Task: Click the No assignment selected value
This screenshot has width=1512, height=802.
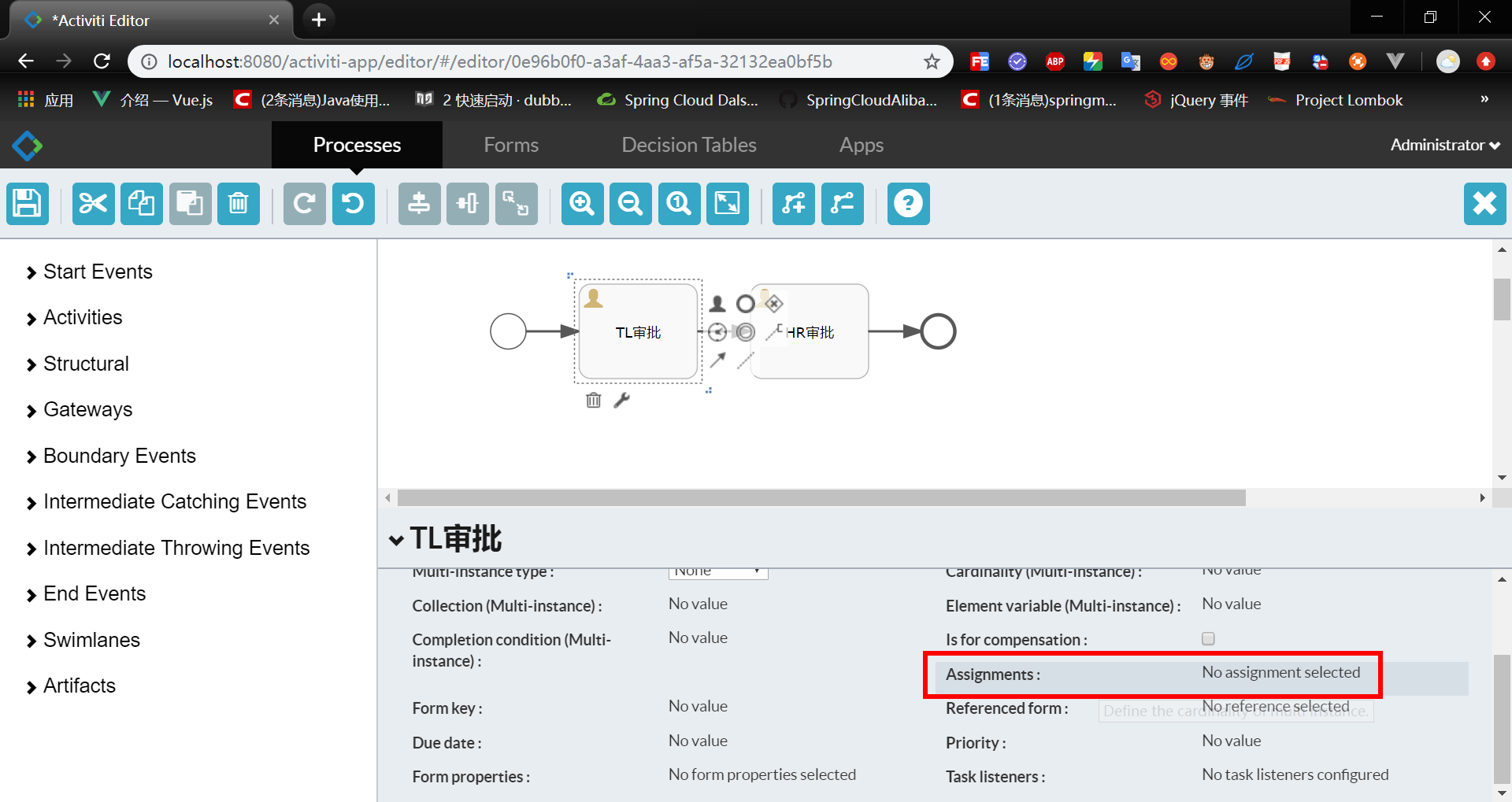Action: [1280, 672]
